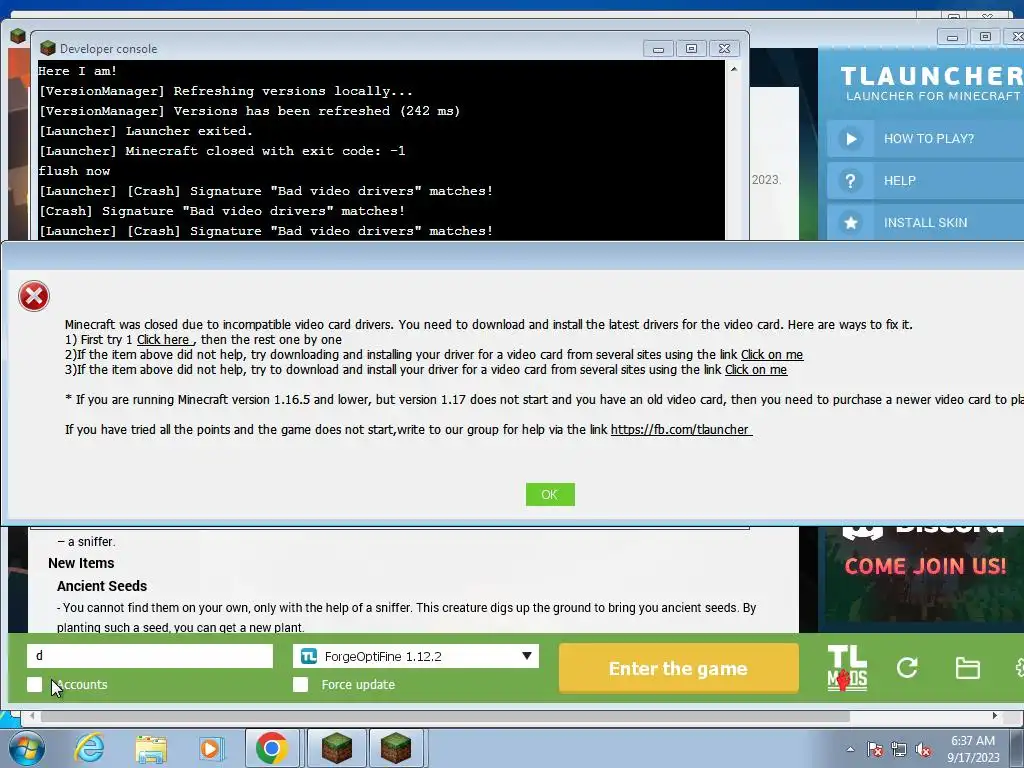Click the horizontal scrollbar thumb
This screenshot has height=768, width=1024.
pos(445,716)
